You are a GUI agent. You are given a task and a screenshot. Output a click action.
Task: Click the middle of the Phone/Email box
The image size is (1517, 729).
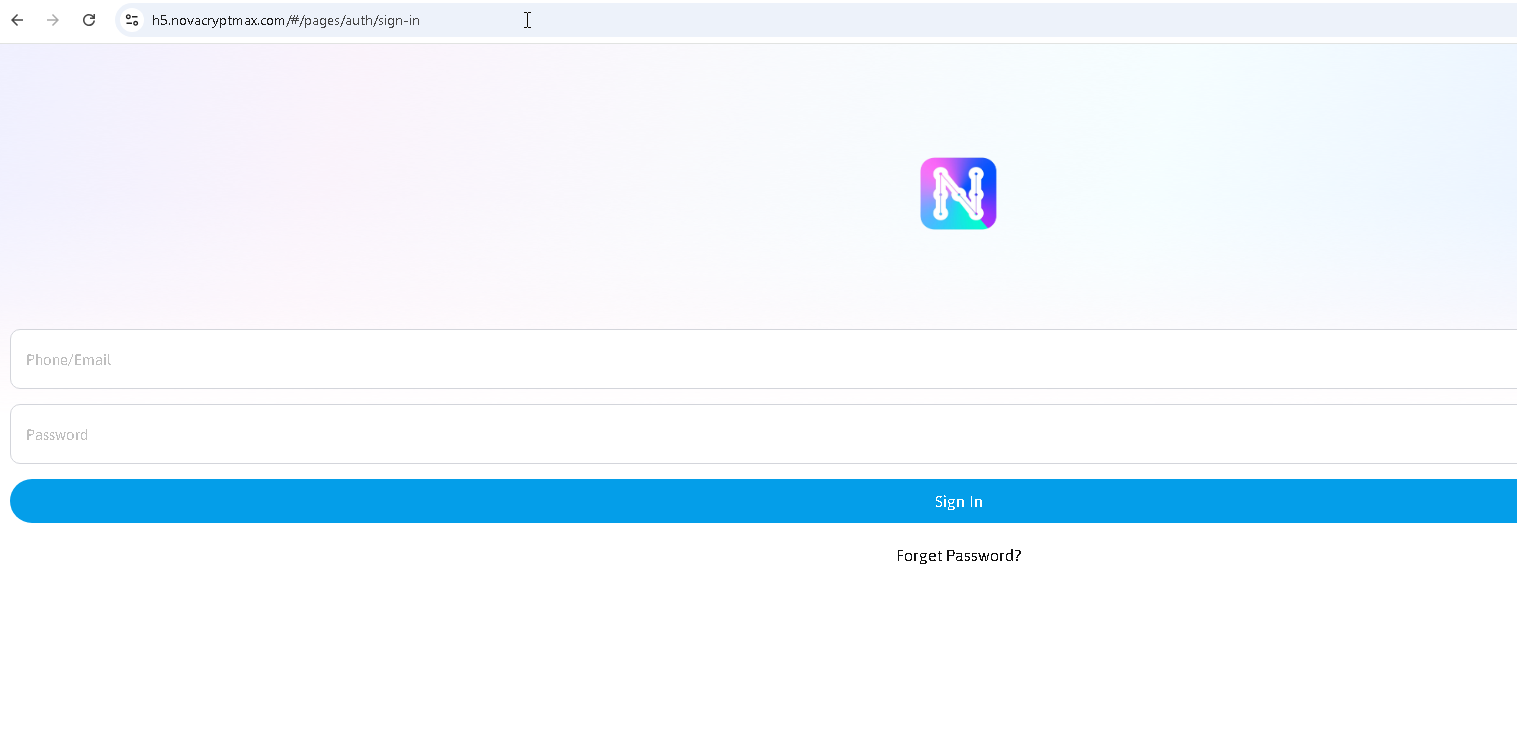760,359
